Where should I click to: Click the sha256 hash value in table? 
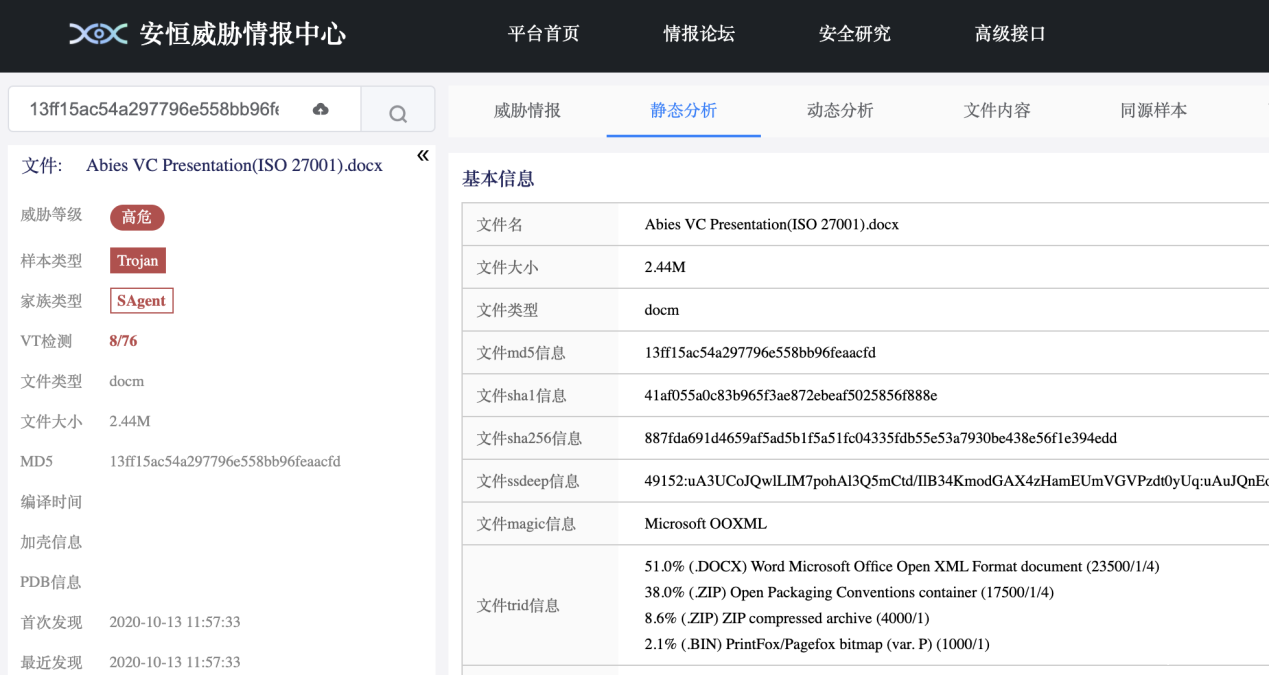tap(880, 438)
